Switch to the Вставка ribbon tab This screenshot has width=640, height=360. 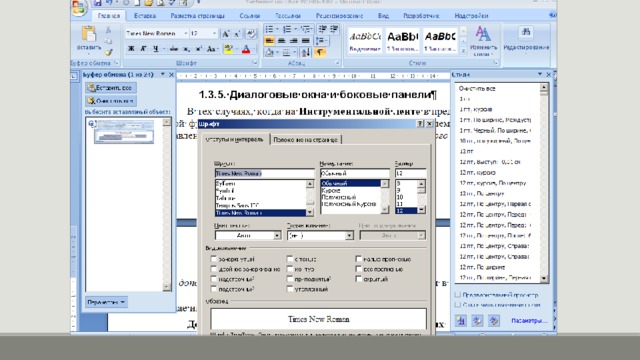click(144, 16)
